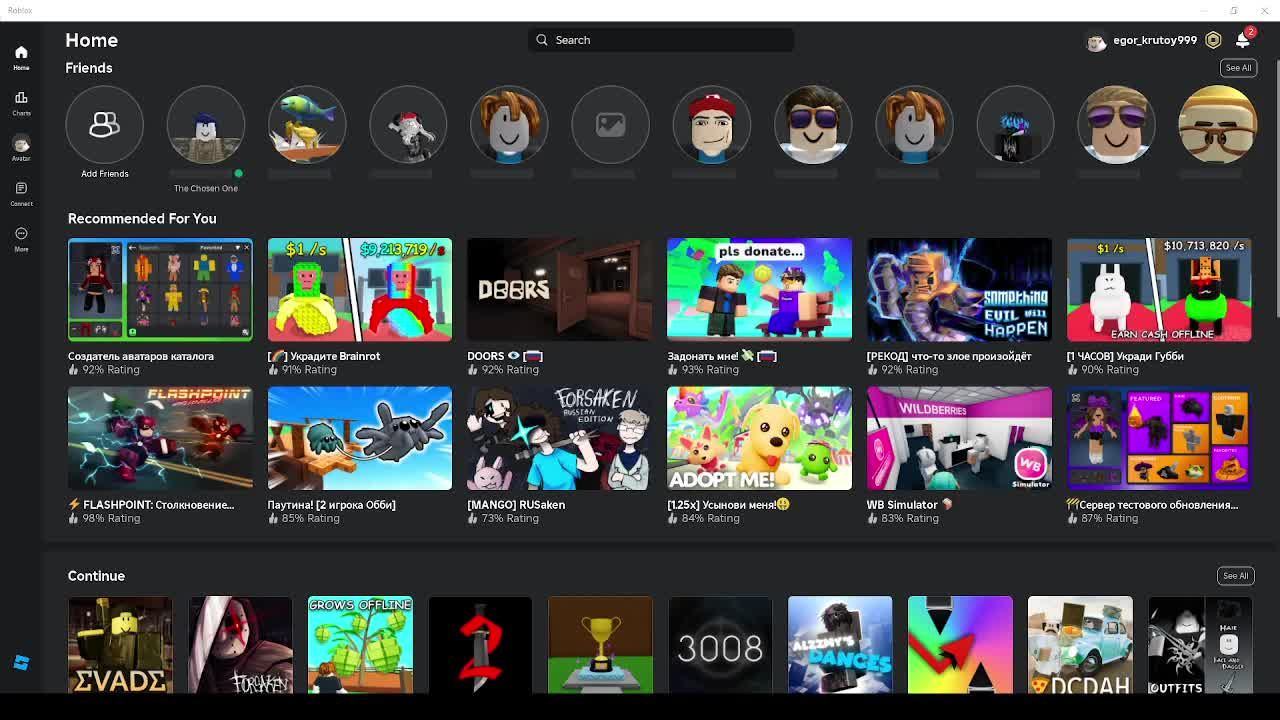This screenshot has width=1280, height=720.
Task: Open the notifications bell icon
Action: click(1242, 40)
